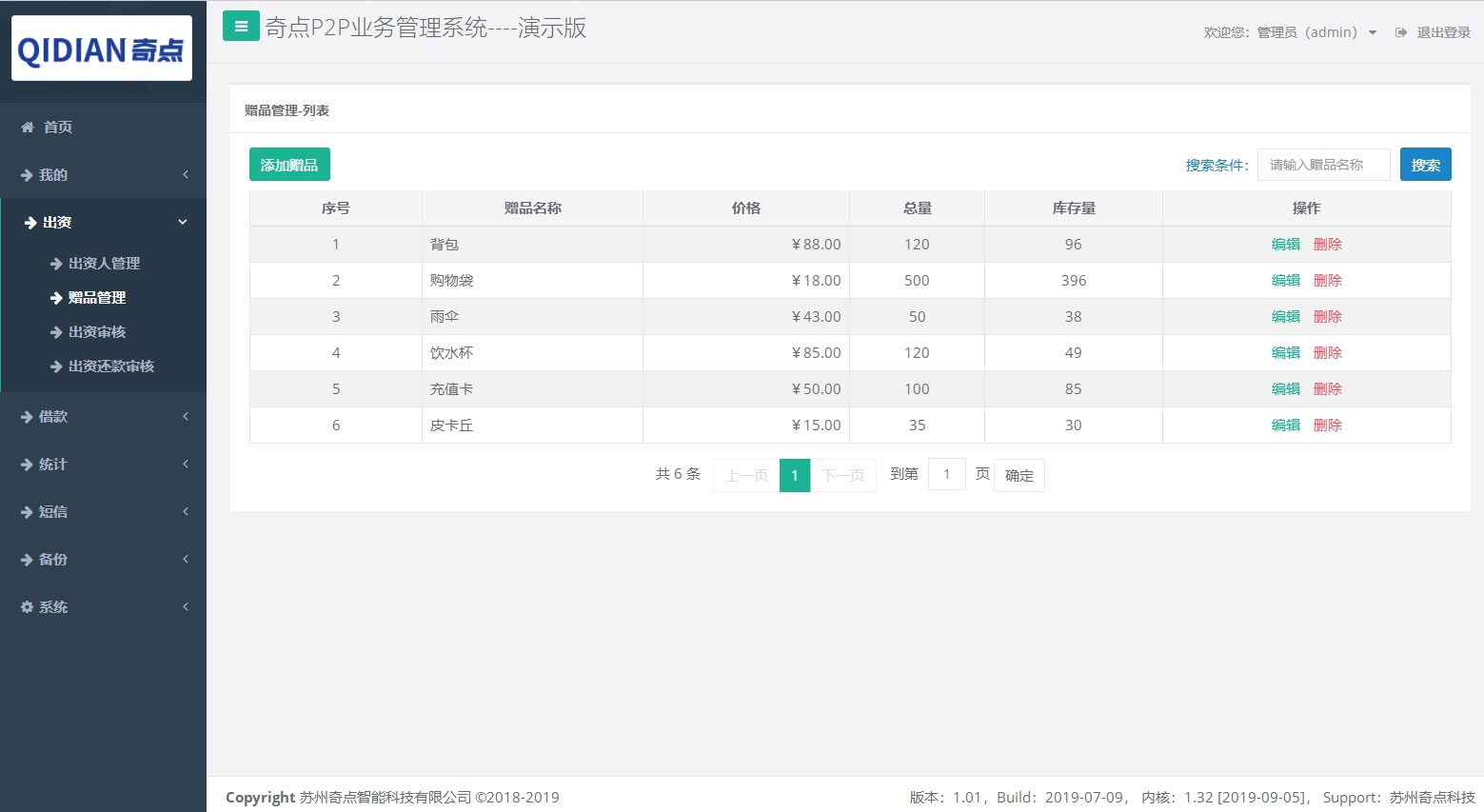Delete the 皮卡丘 gift entry
This screenshot has width=1484, height=812.
[x=1327, y=425]
